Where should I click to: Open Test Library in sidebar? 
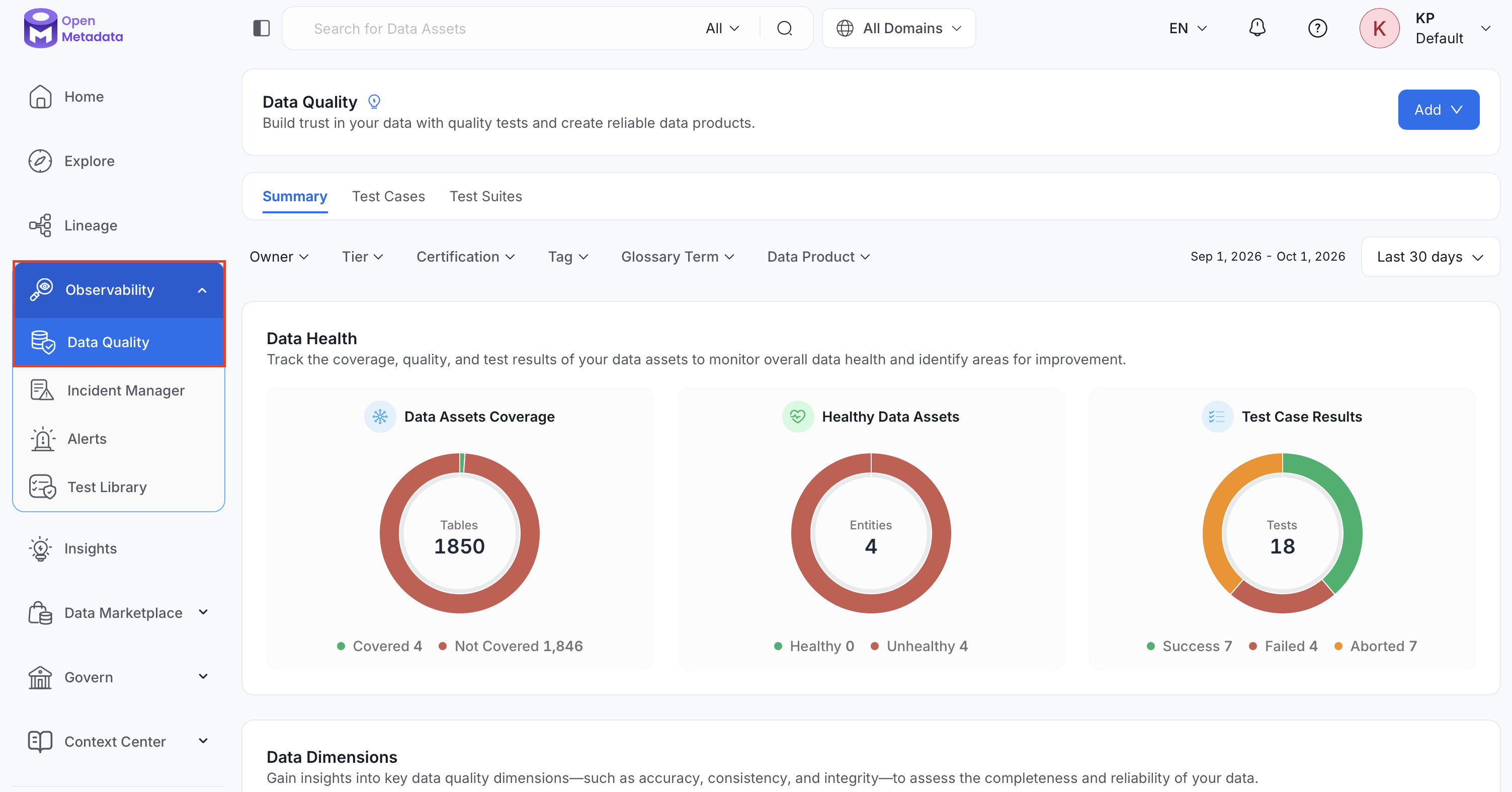pos(119,487)
